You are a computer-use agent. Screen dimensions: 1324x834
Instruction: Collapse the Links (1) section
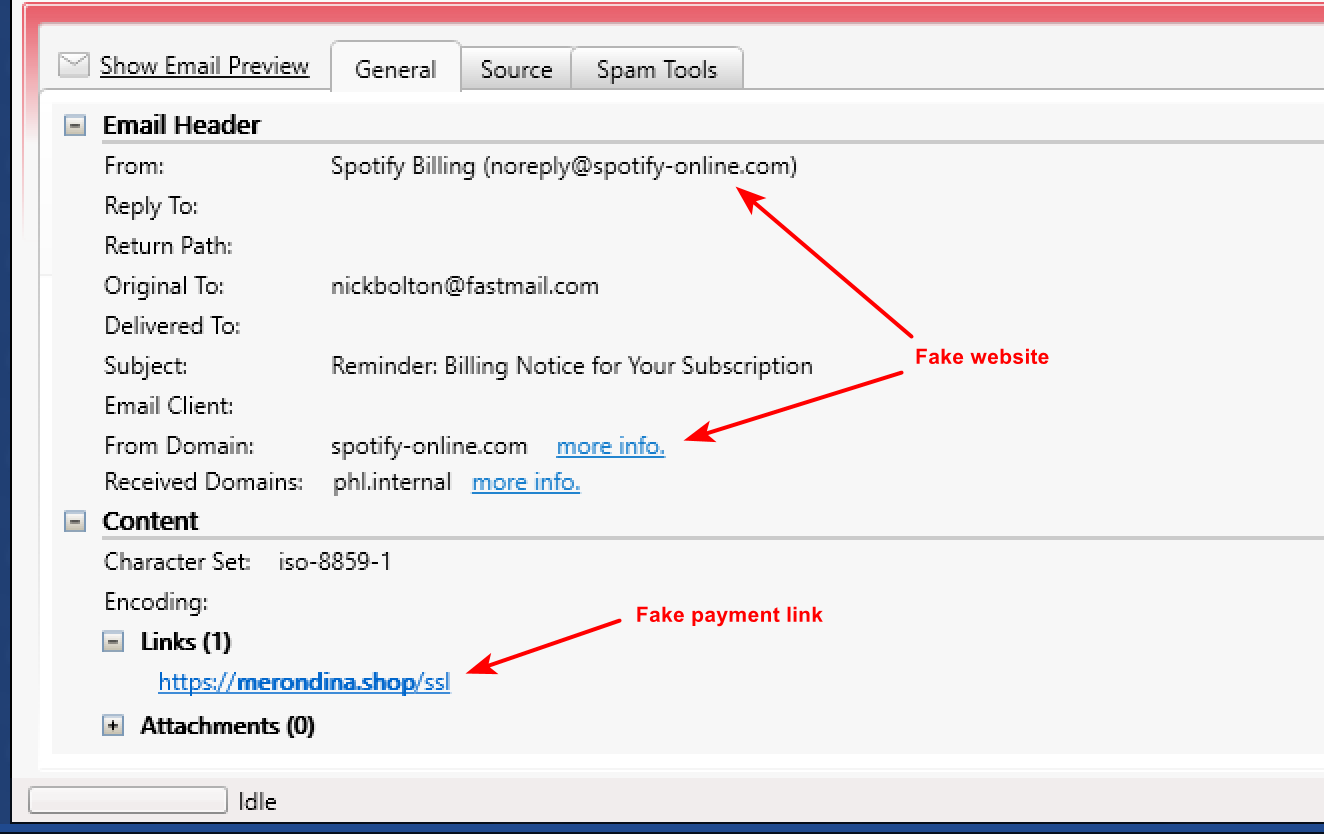click(x=113, y=642)
